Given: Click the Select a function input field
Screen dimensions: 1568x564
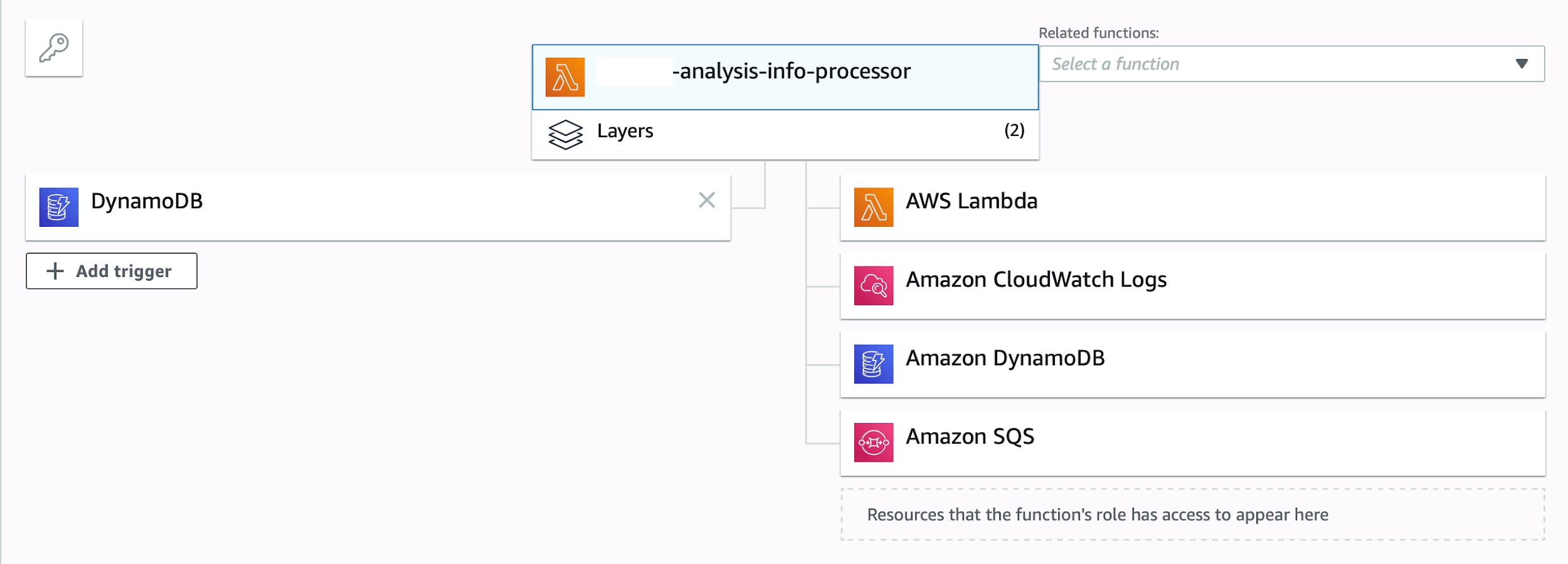Looking at the screenshot, I should coord(1223,63).
